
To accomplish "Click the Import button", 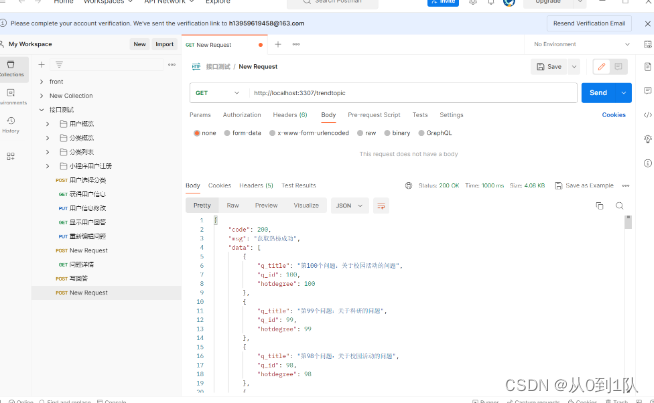I will 164,44.
